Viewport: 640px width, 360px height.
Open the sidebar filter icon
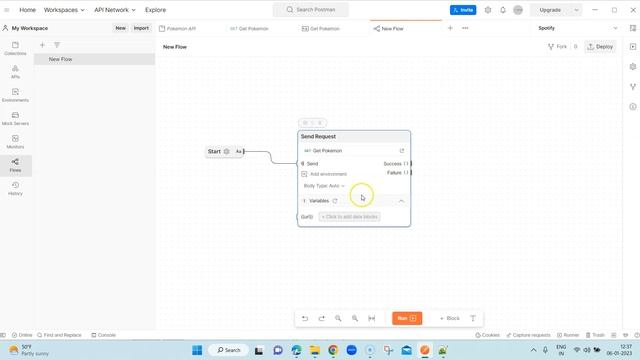tap(57, 45)
